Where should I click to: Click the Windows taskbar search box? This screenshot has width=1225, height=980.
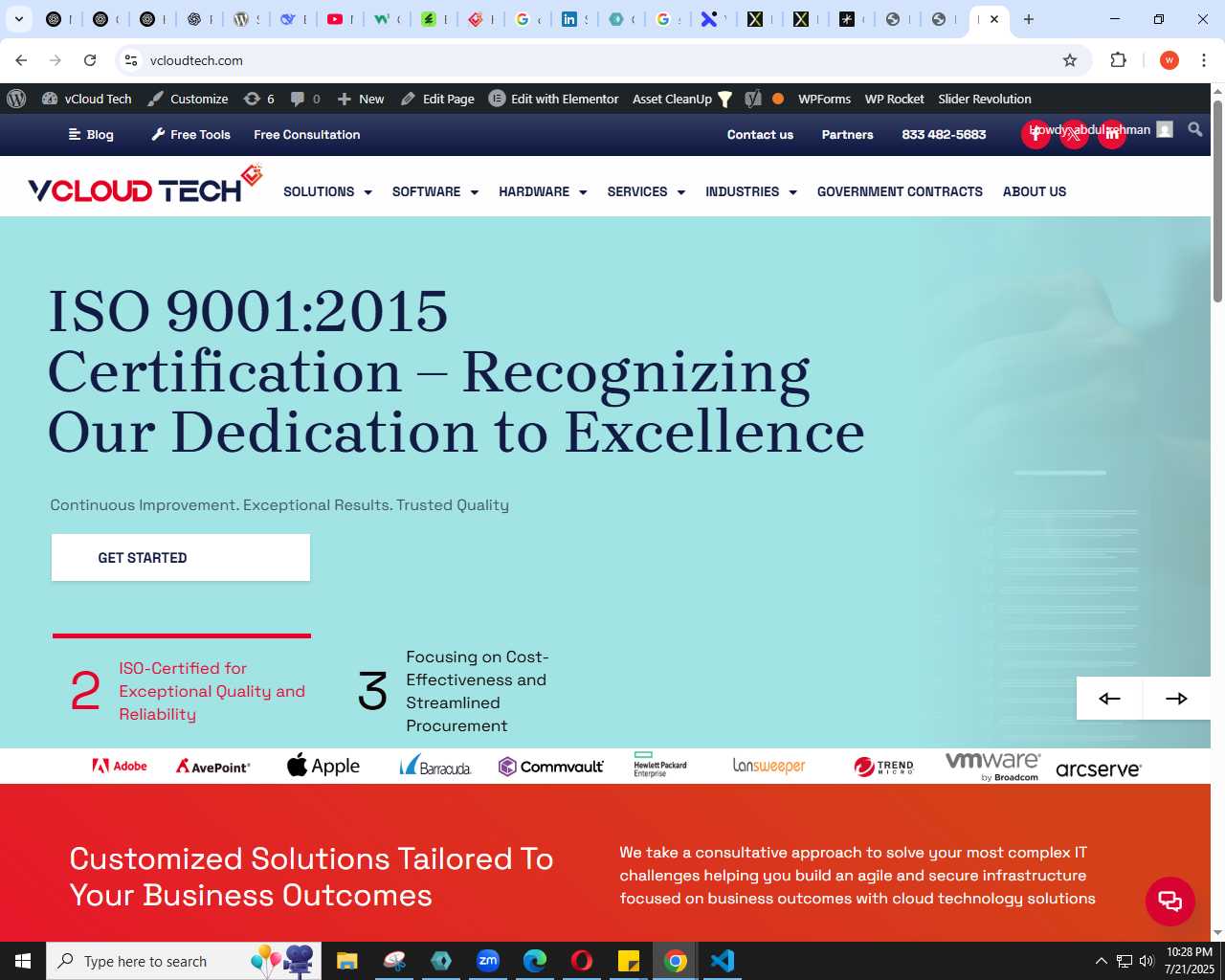coord(182,961)
